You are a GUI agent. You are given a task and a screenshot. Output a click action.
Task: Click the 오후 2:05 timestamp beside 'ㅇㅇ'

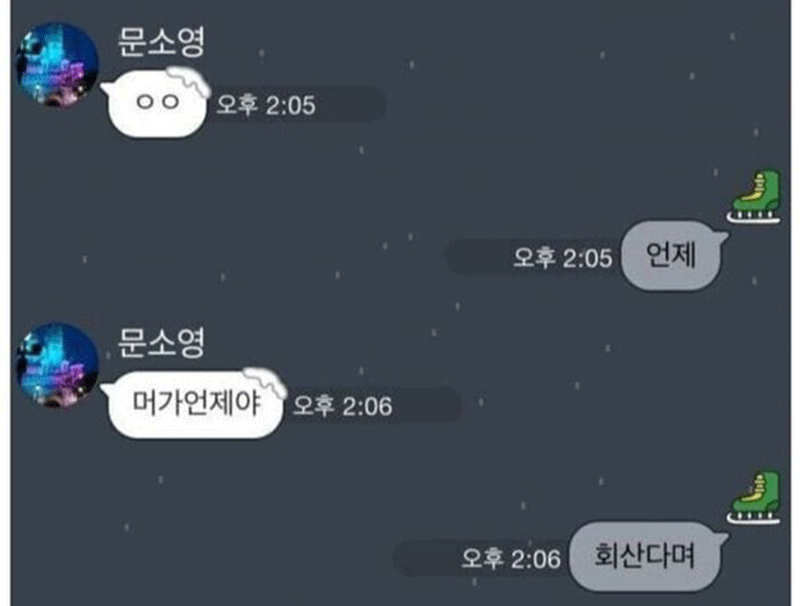pyautogui.click(x=266, y=105)
